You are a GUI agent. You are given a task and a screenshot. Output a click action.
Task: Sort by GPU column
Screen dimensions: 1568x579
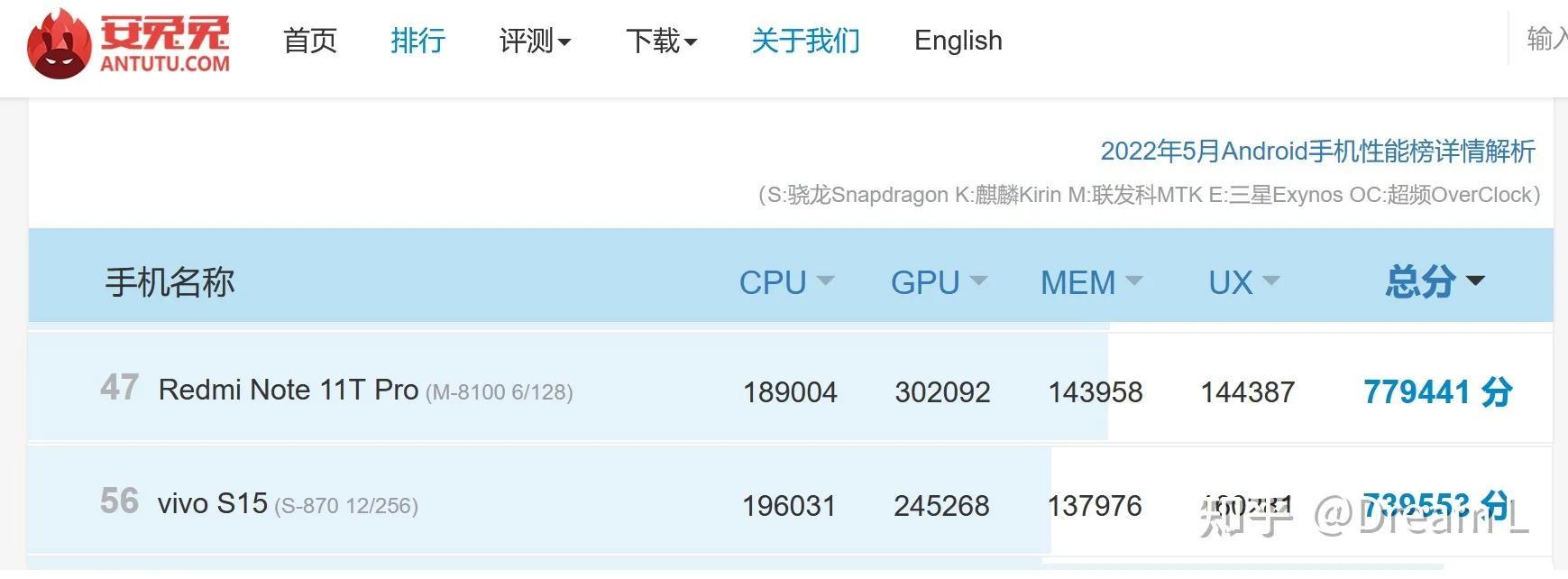[939, 282]
